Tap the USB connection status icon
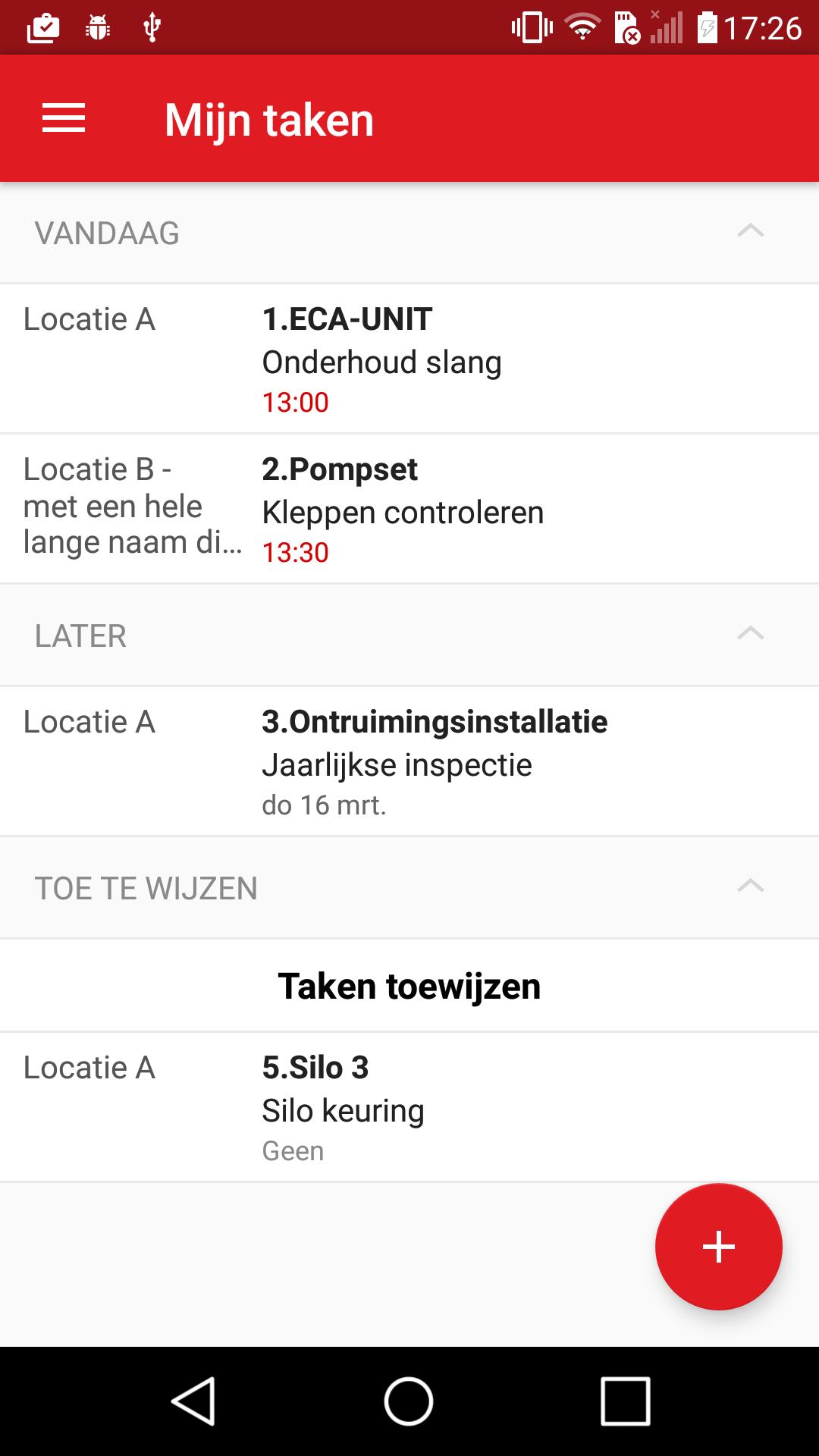Image resolution: width=819 pixels, height=1456 pixels. pos(152,28)
